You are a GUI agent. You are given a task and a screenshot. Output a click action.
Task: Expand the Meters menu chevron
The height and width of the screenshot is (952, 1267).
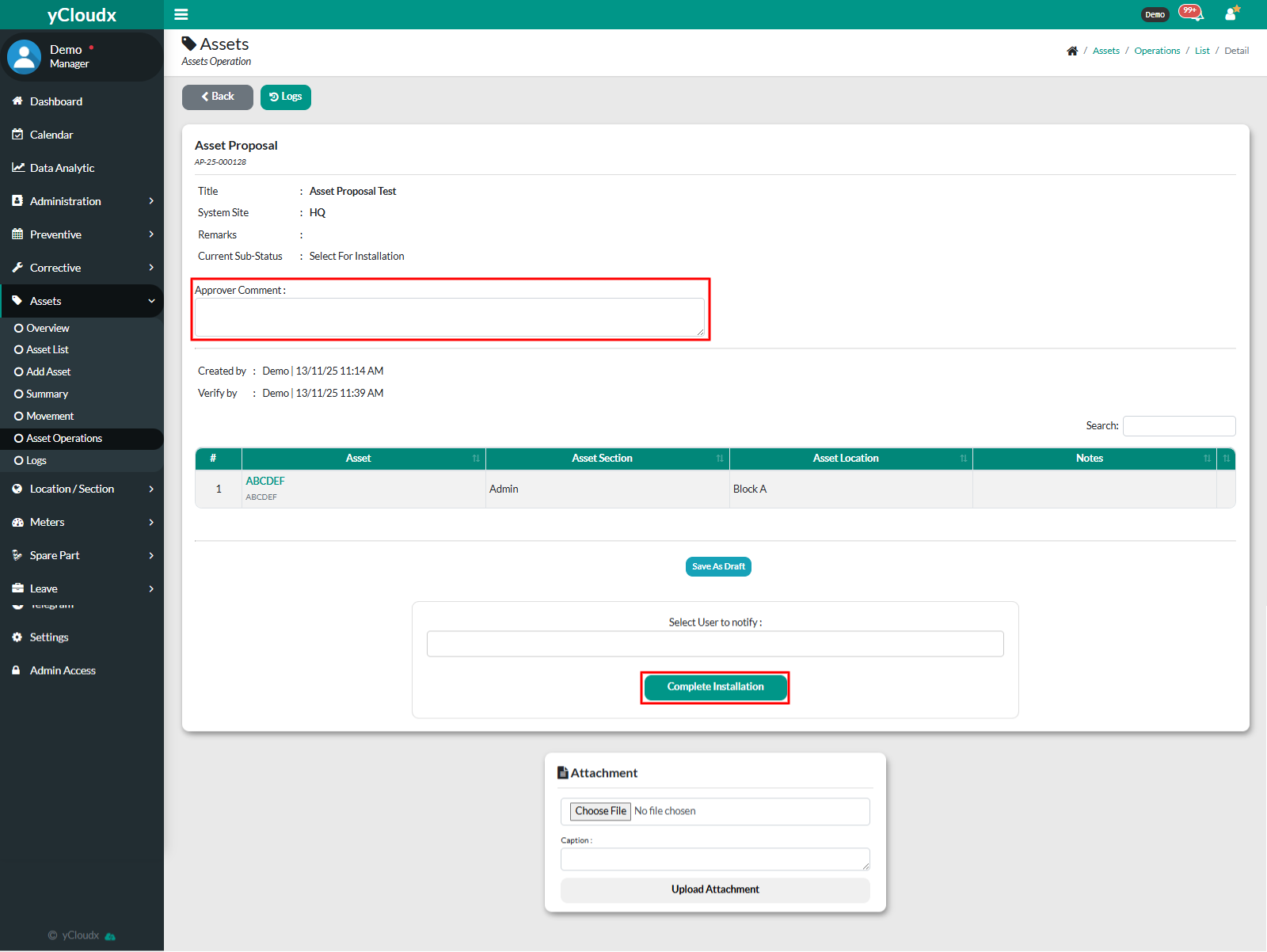click(x=151, y=523)
